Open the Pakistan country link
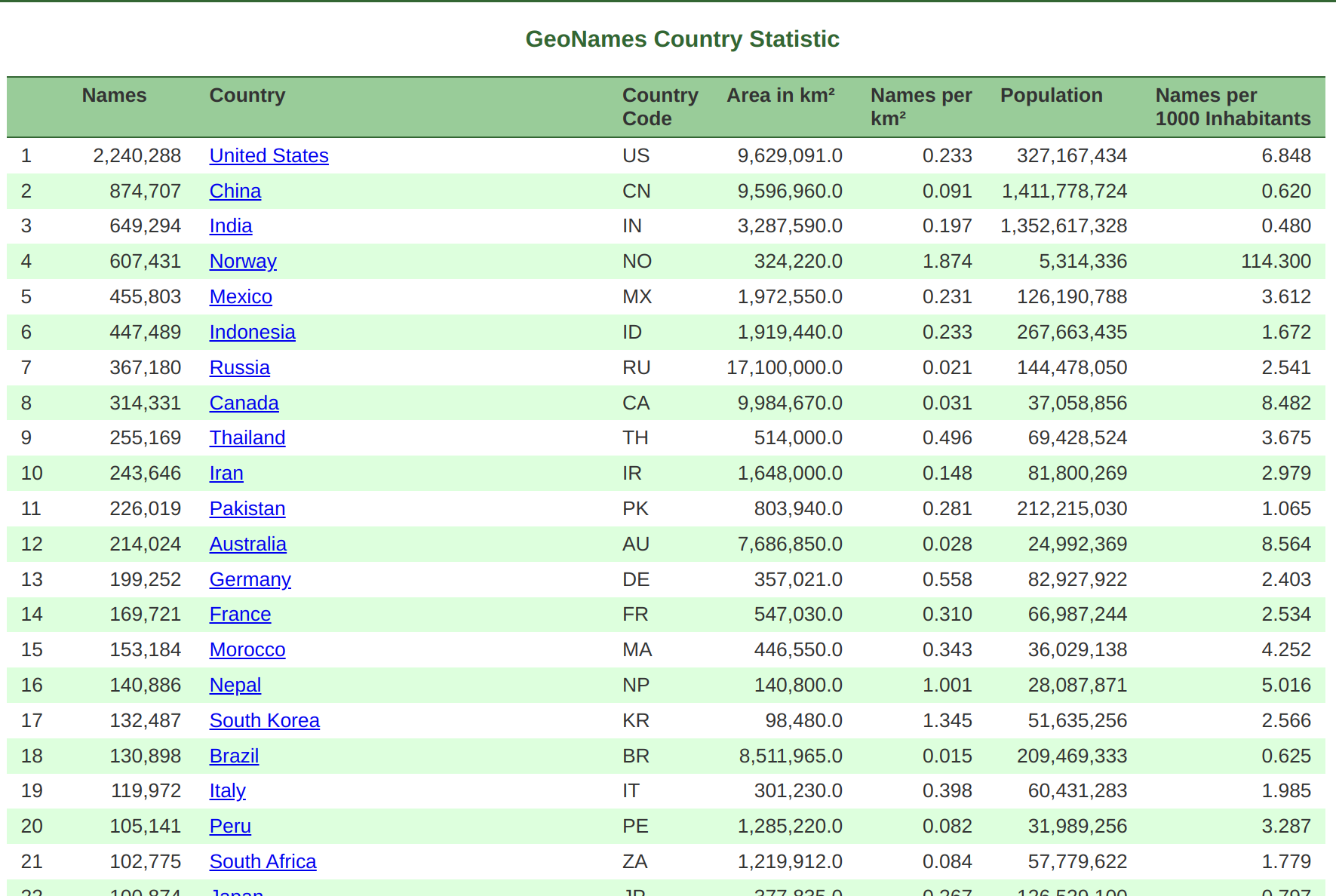 (x=247, y=508)
